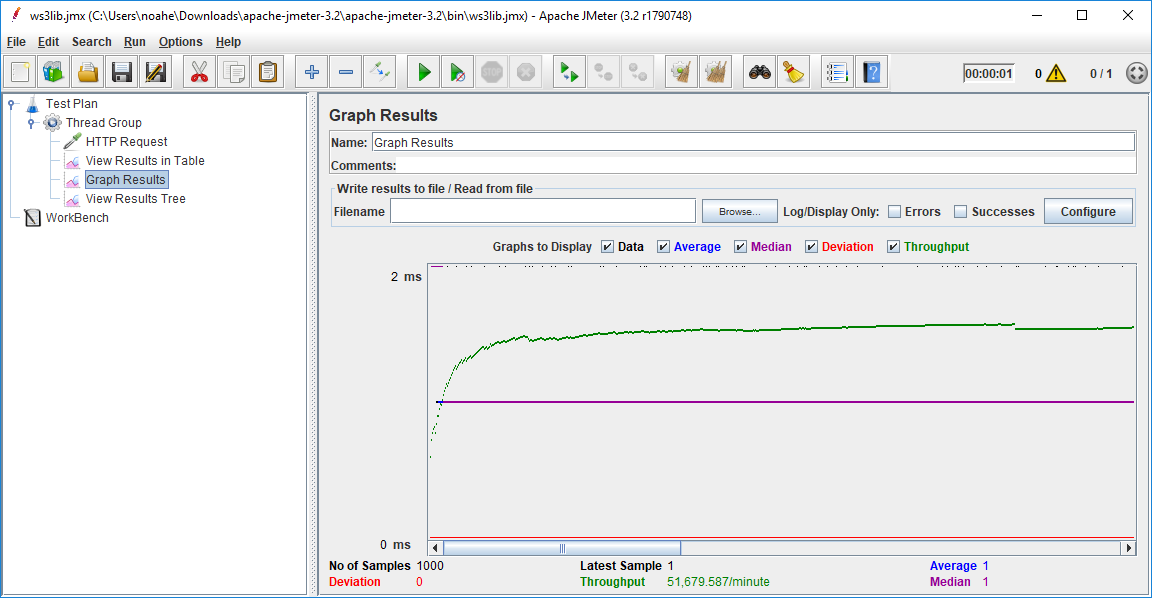This screenshot has height=598, width=1152.
Task: Open the Help documentation book icon
Action: [871, 71]
